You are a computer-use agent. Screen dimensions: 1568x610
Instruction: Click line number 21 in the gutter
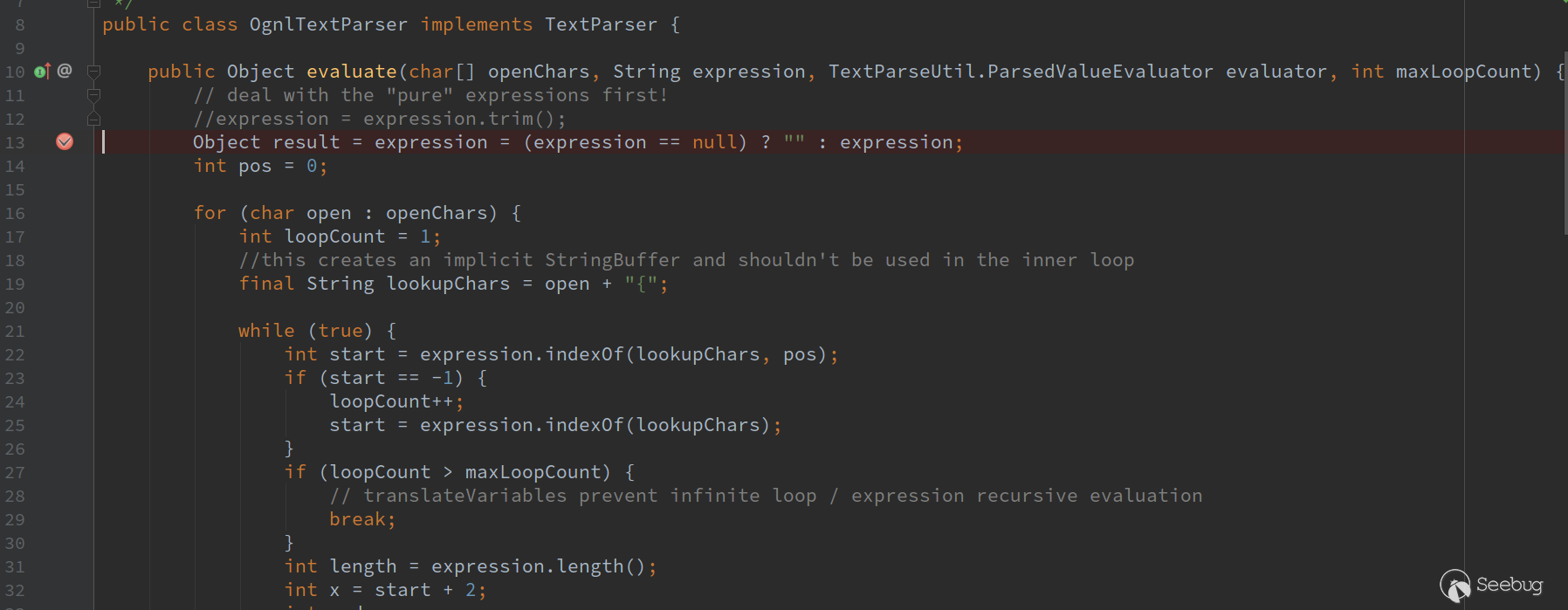pos(15,332)
